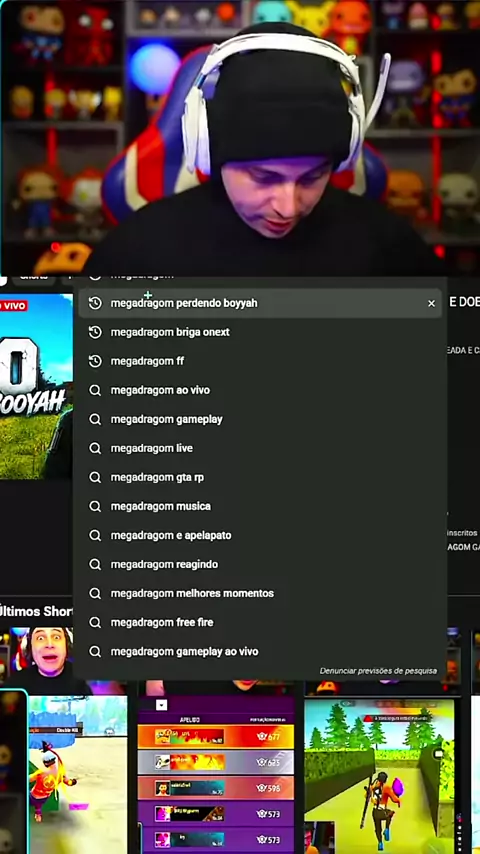Open the ranking list Short thumbnail
Screen dimensions: 480x854
click(216, 774)
